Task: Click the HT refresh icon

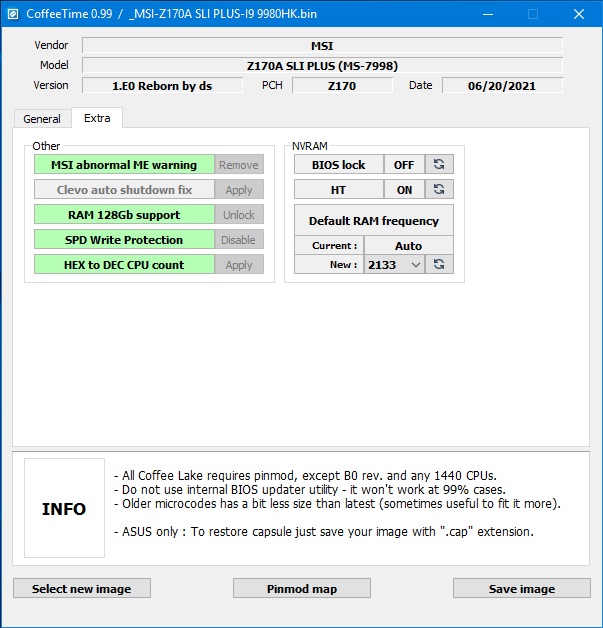Action: tap(439, 189)
